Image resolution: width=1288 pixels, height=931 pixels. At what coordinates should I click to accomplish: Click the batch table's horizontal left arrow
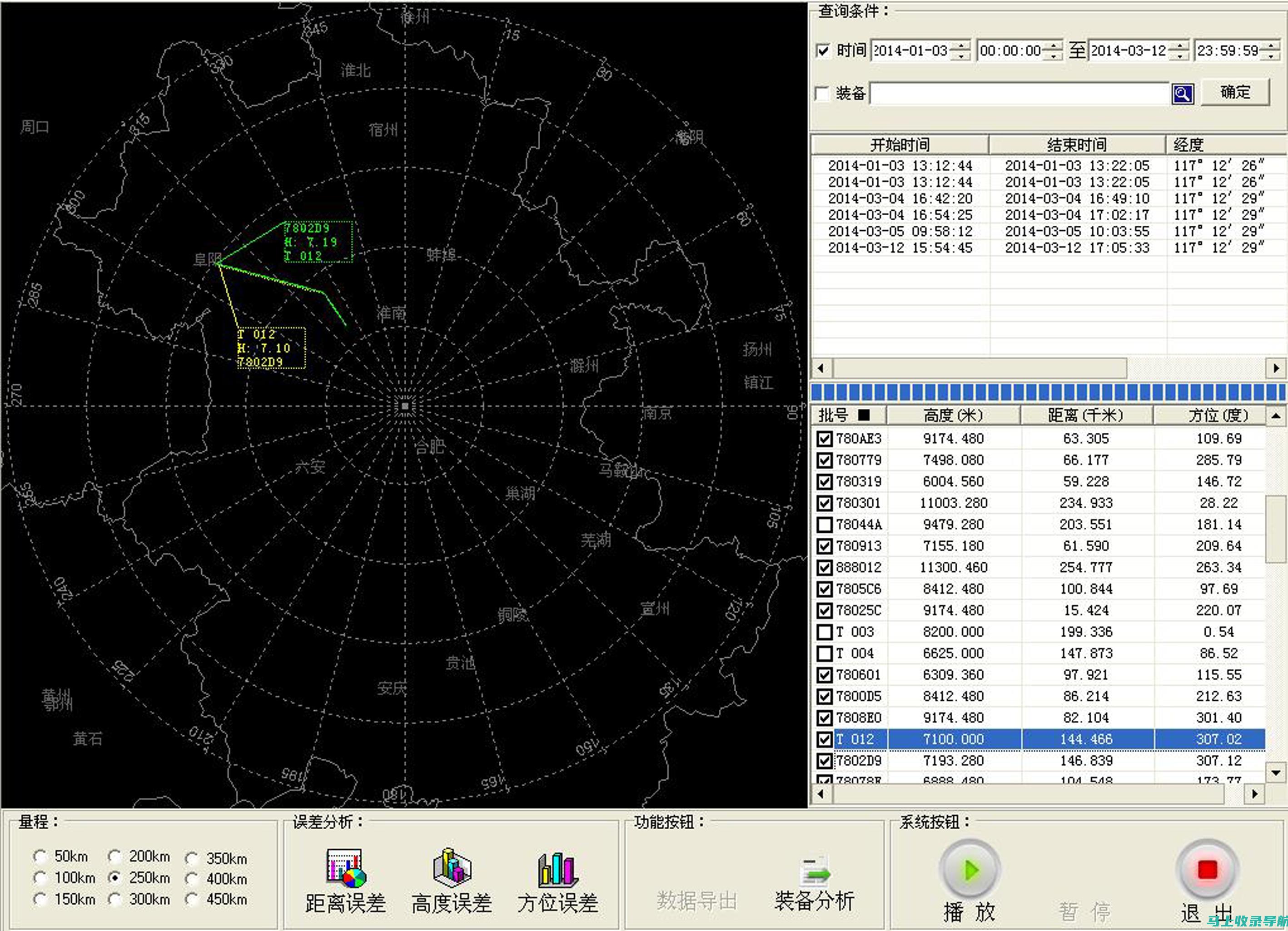pos(821,794)
